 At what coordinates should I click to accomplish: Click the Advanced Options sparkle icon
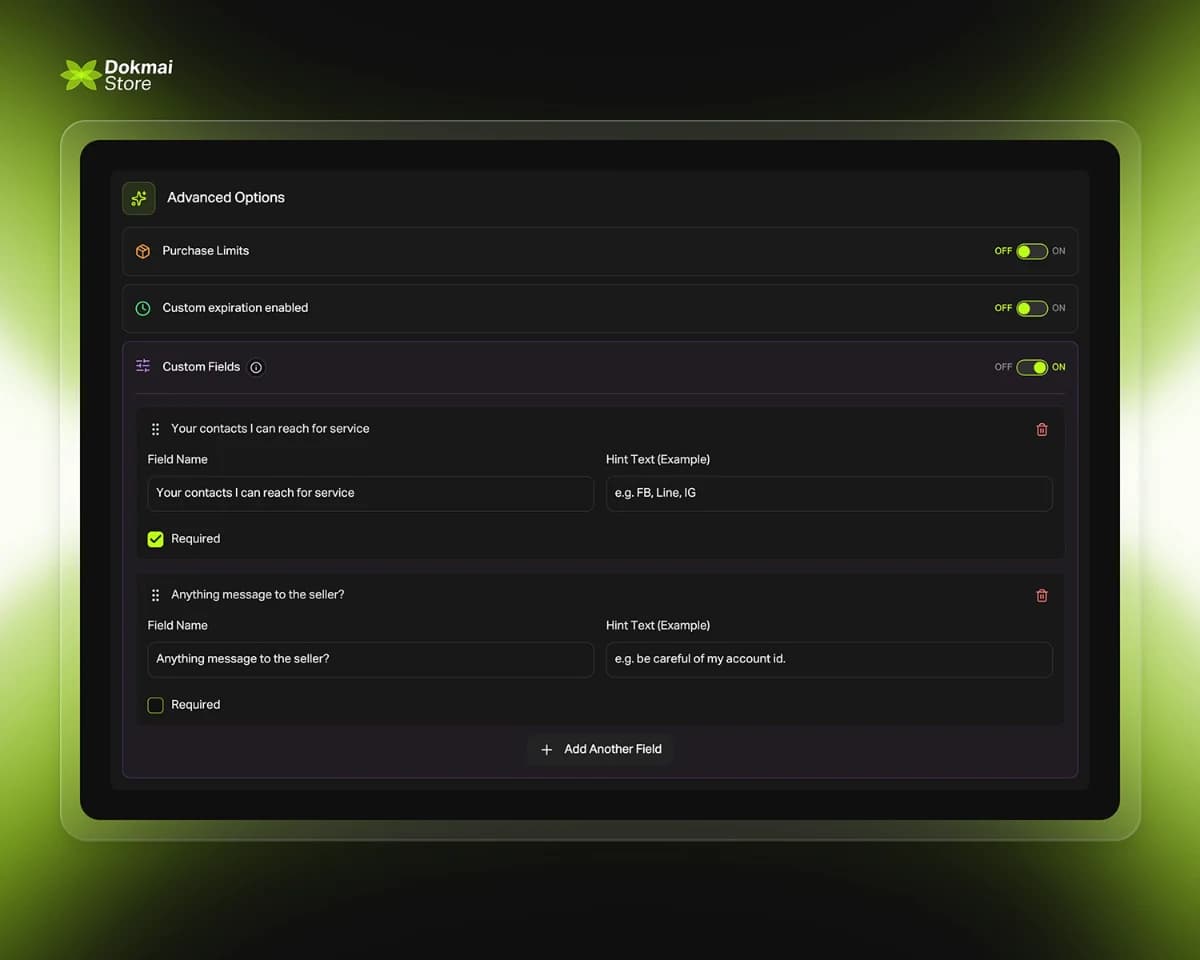point(138,198)
